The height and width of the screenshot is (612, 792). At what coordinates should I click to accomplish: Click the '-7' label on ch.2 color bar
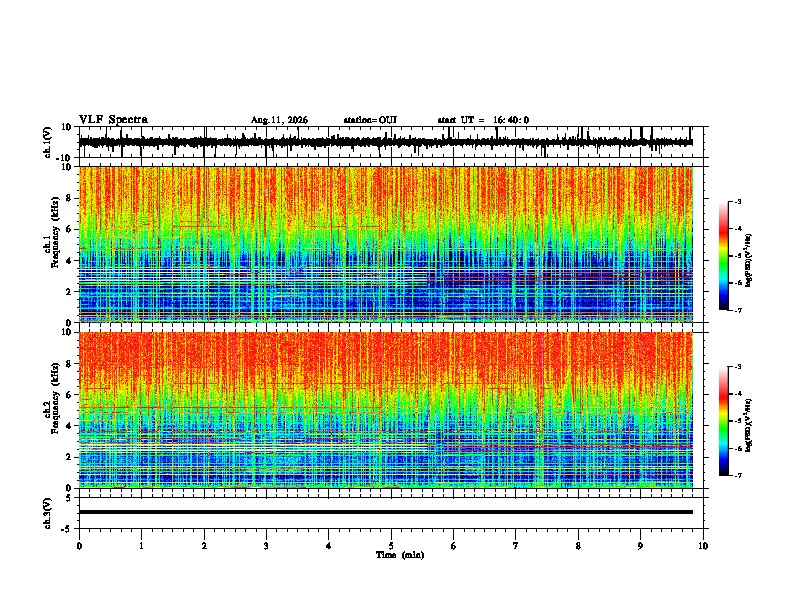tap(737, 475)
